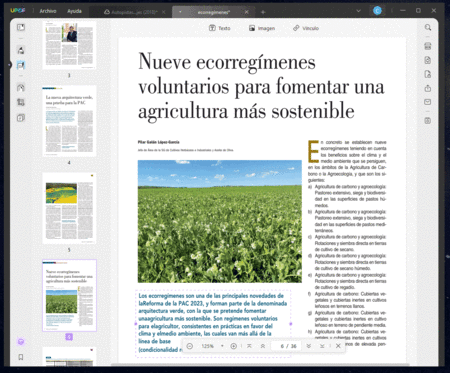Click the cloud icon on Autopistas tab
This screenshot has width=450, height=373.
tap(107, 12)
